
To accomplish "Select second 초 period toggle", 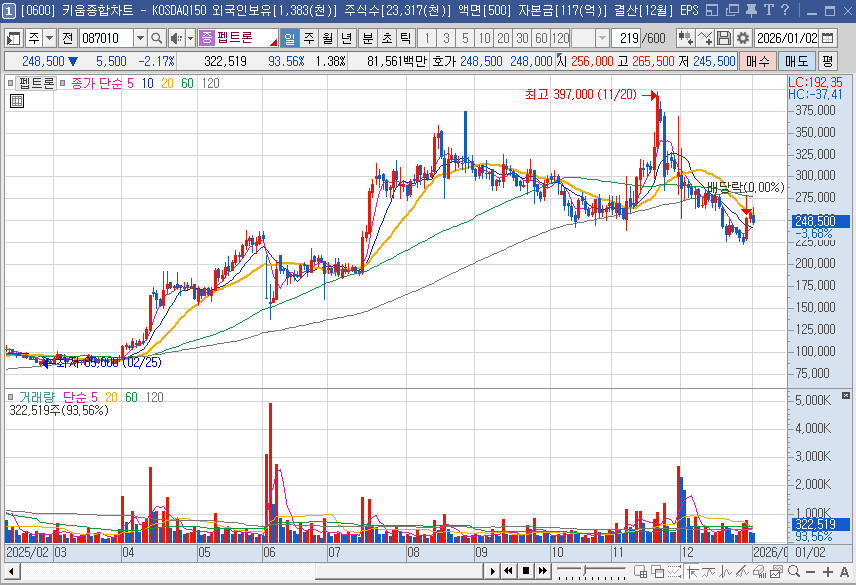I will [387, 38].
